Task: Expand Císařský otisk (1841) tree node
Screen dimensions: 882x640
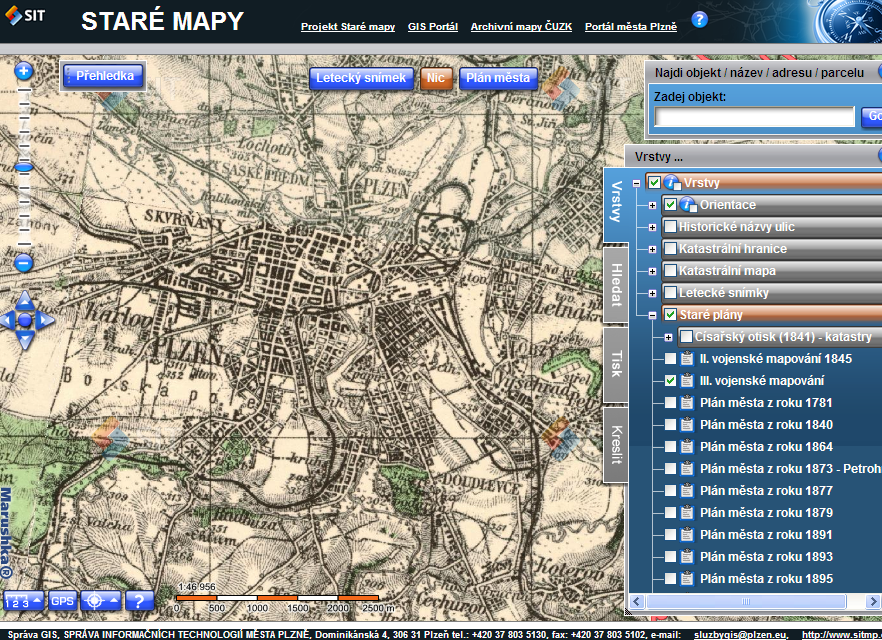Action: 668,337
